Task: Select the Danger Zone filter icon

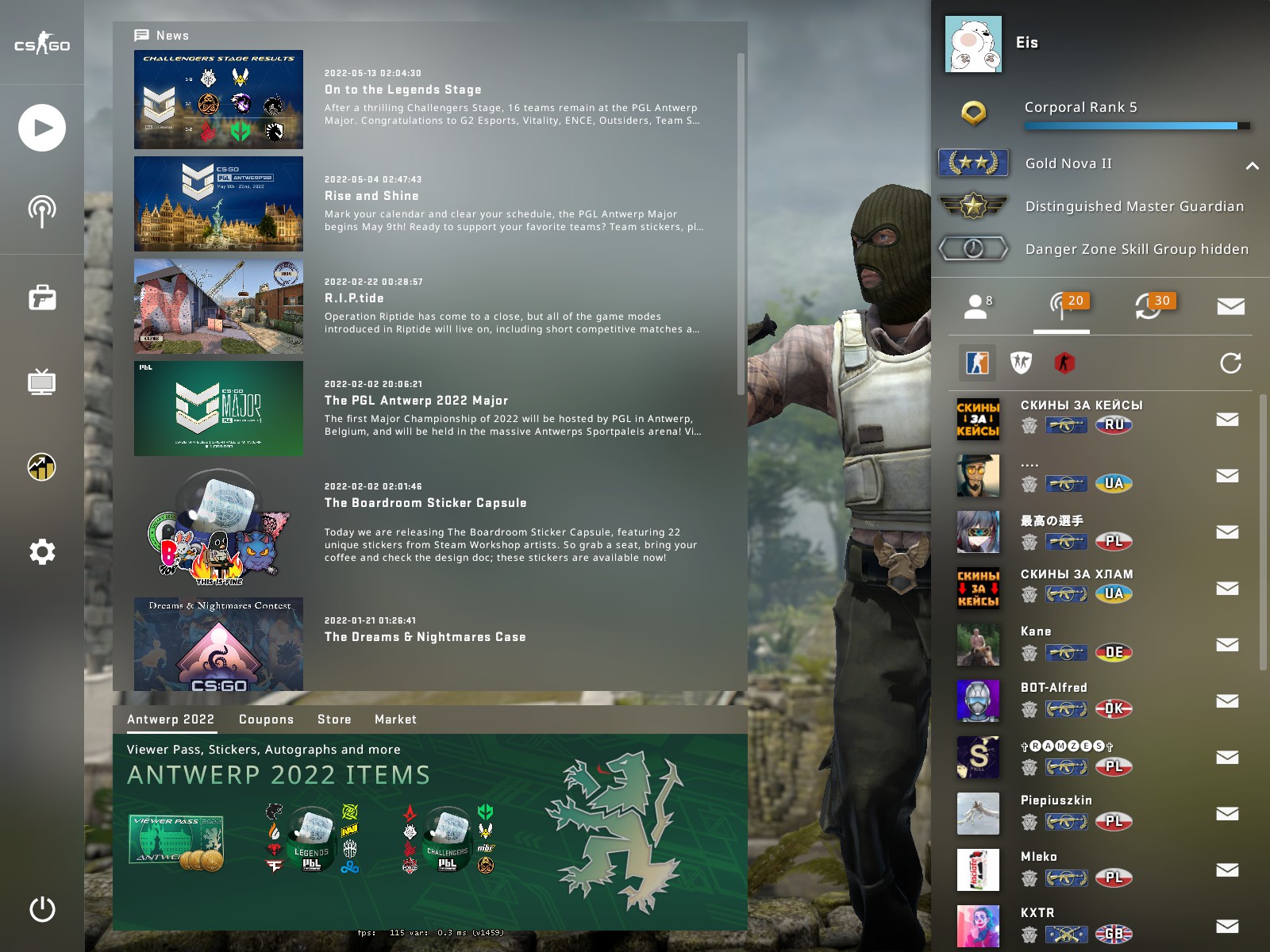Action: [1064, 363]
